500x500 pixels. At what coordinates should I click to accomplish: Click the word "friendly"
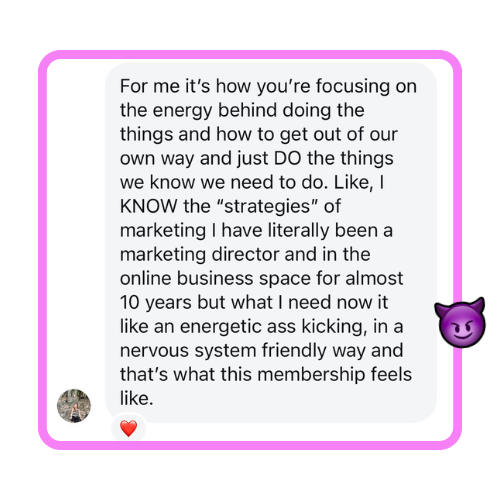pos(294,351)
